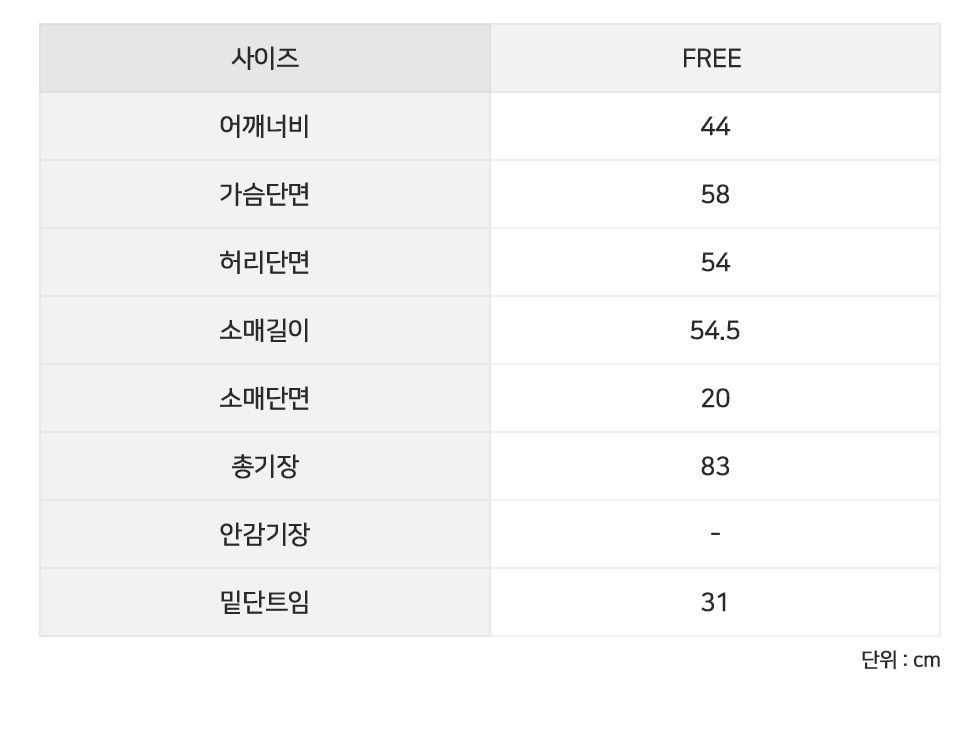Viewport: 980px width, 751px height.
Task: Click the 가슴단면 row label
Action: point(265,195)
